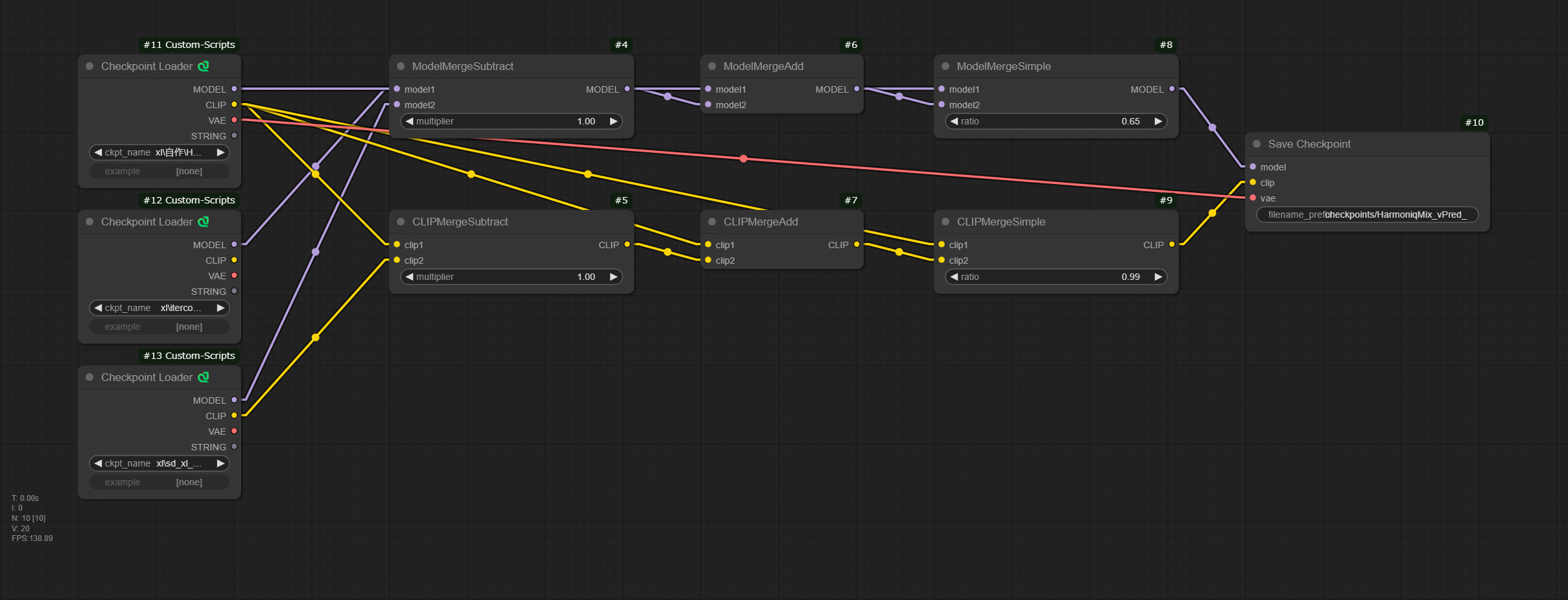
Task: Click the red VAE link midpoint dot
Action: click(x=744, y=159)
